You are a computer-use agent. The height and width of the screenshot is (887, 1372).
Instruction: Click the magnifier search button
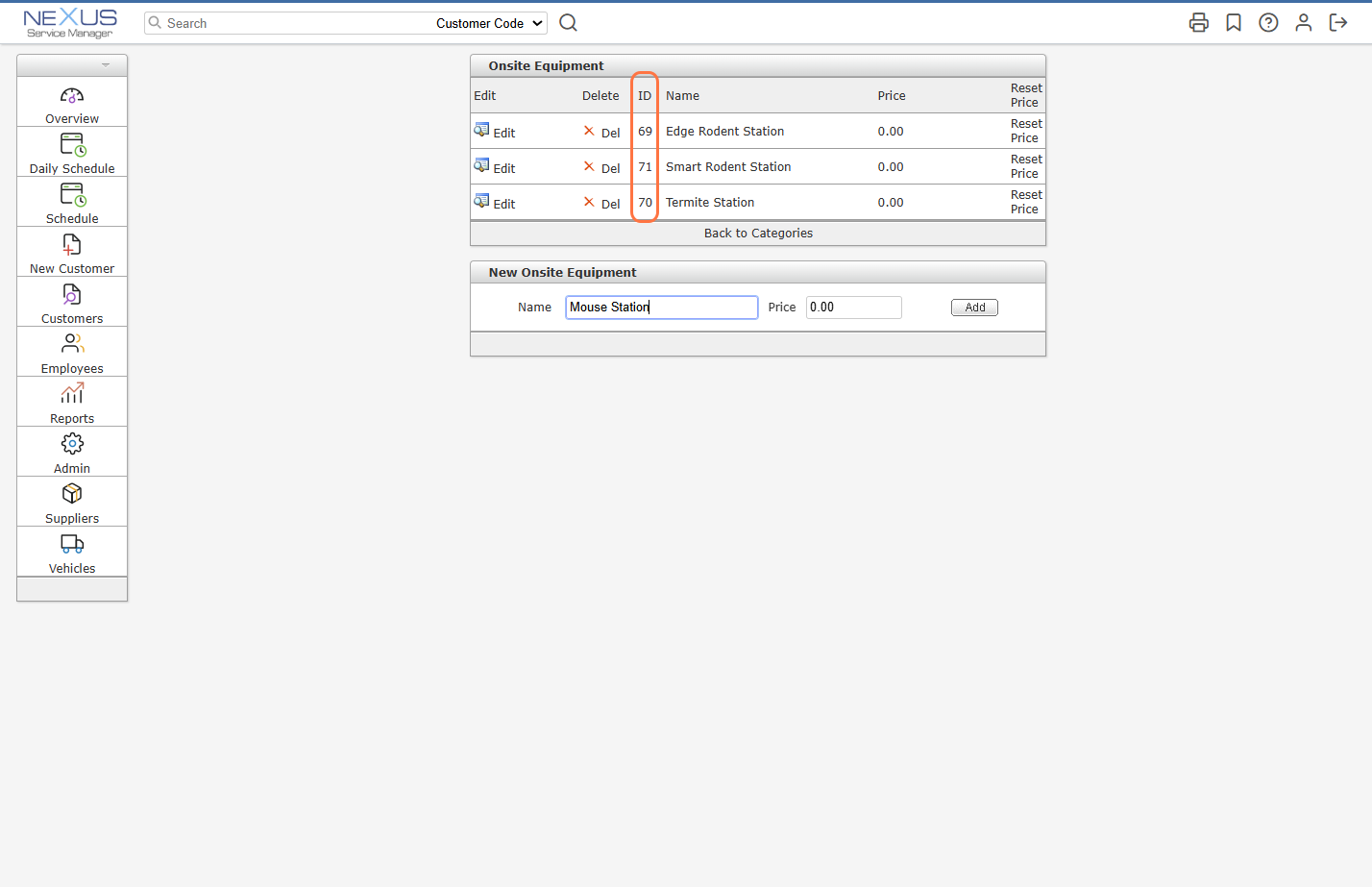(x=569, y=23)
